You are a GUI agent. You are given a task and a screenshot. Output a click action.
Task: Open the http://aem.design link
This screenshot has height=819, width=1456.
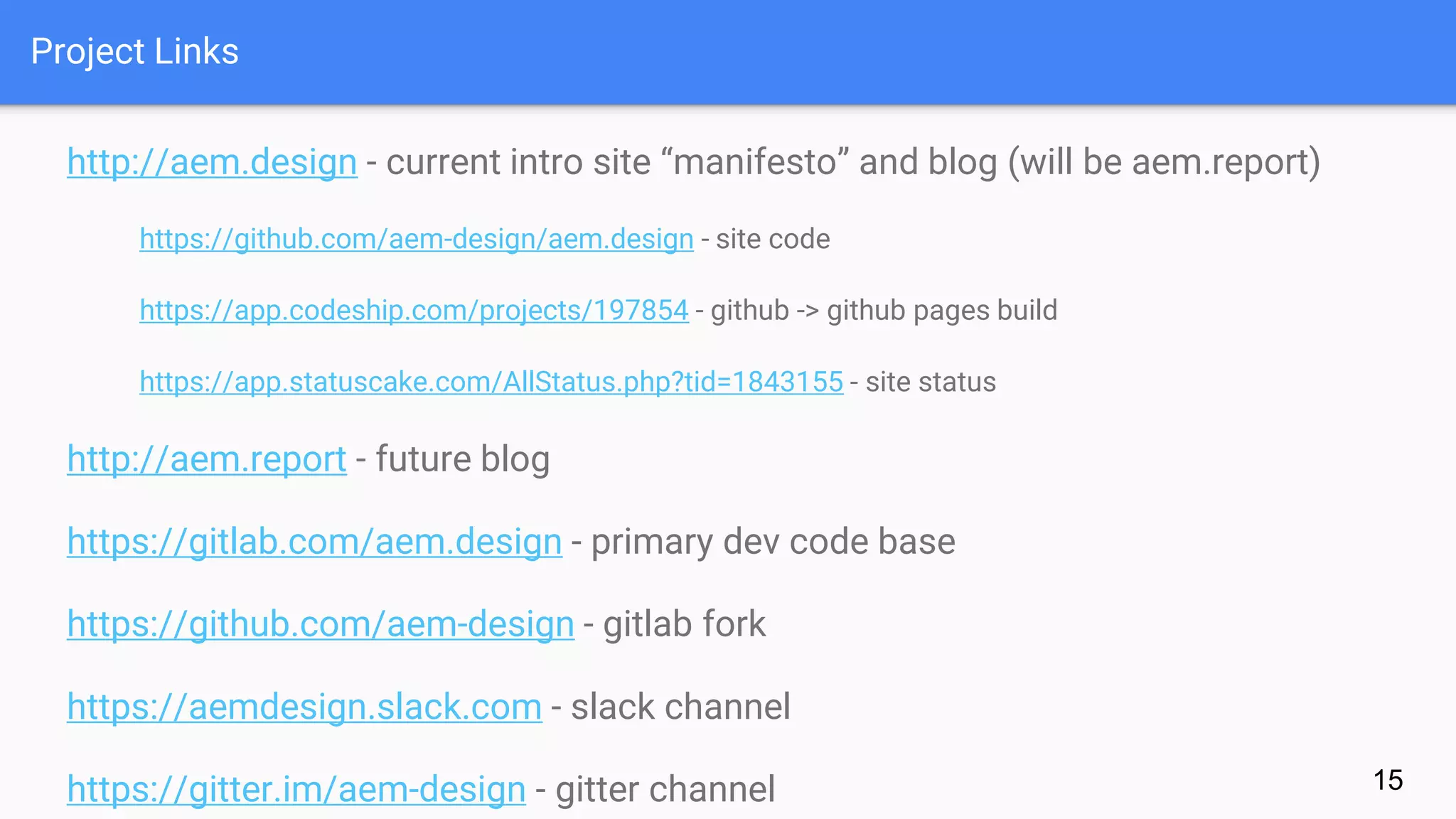tap(212, 162)
